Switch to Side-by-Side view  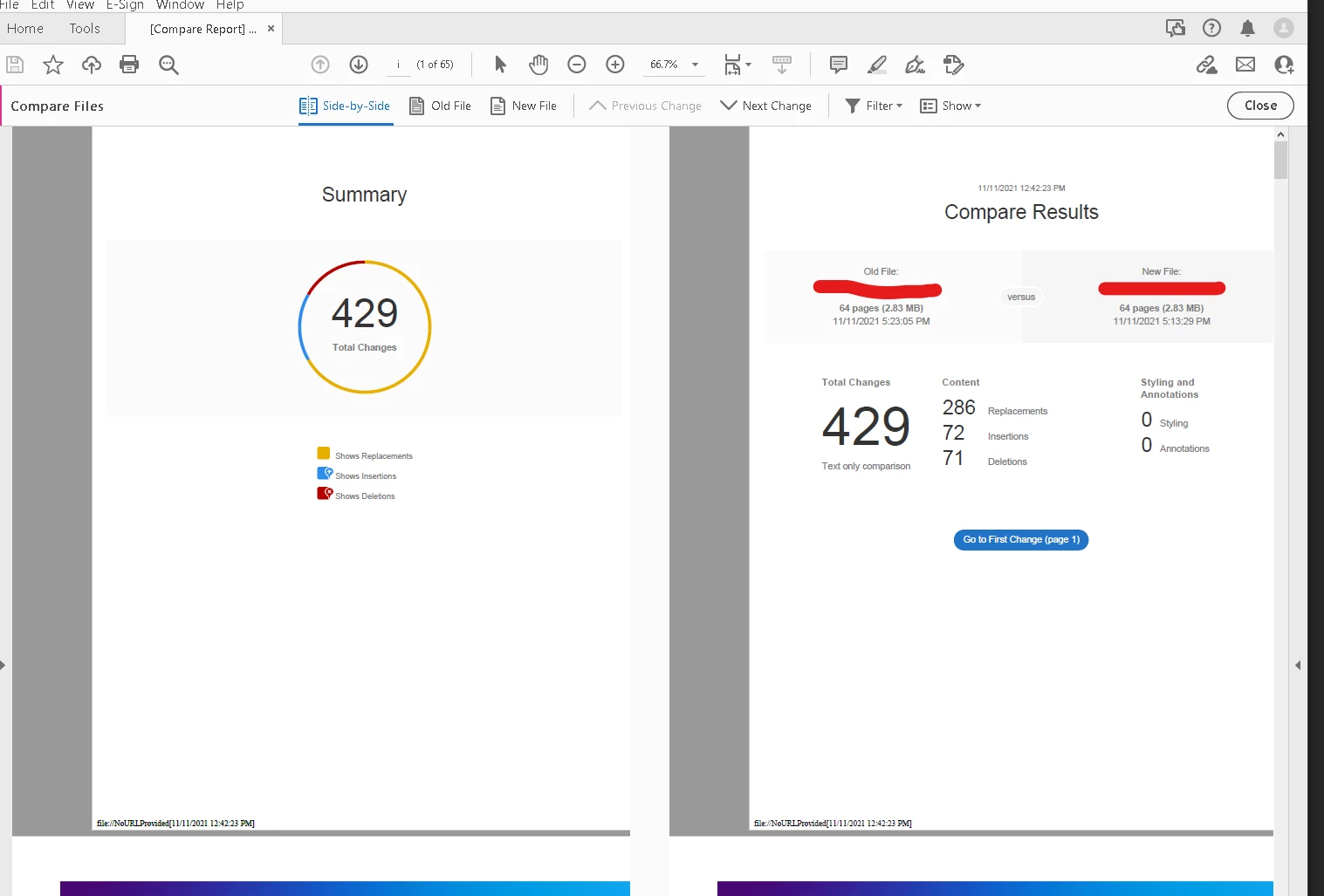click(x=345, y=106)
